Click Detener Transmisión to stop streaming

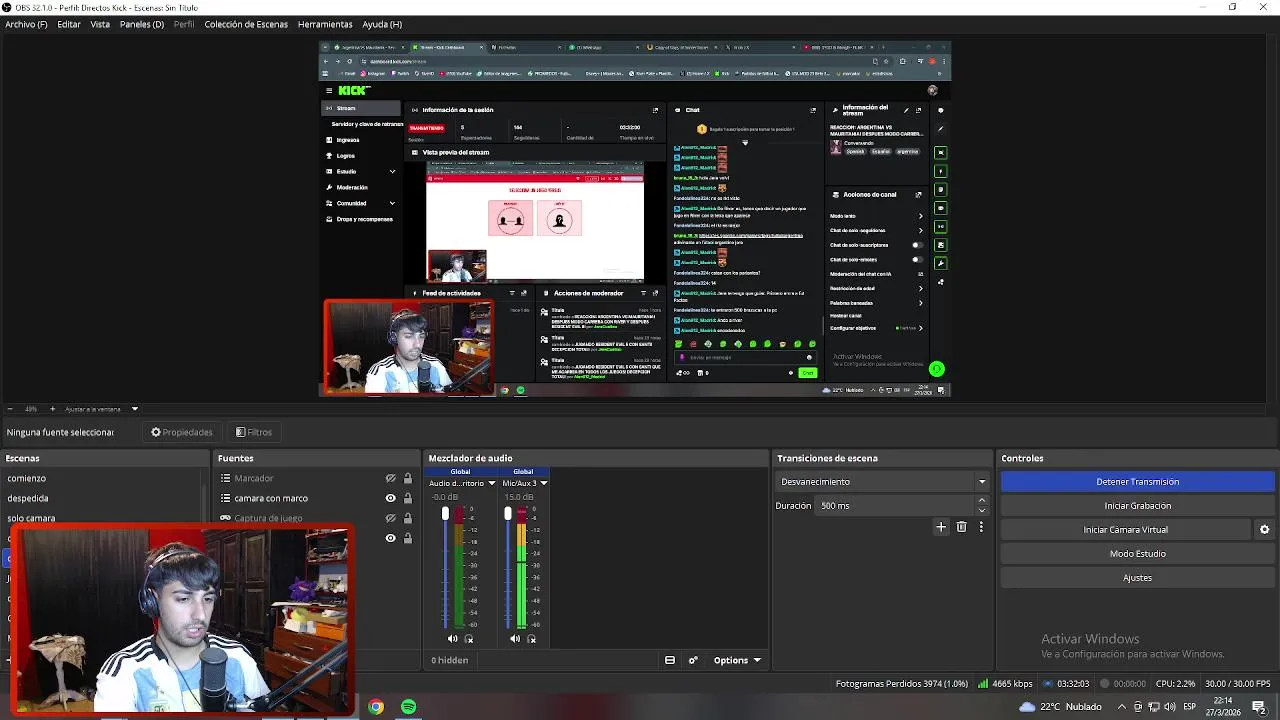1137,482
